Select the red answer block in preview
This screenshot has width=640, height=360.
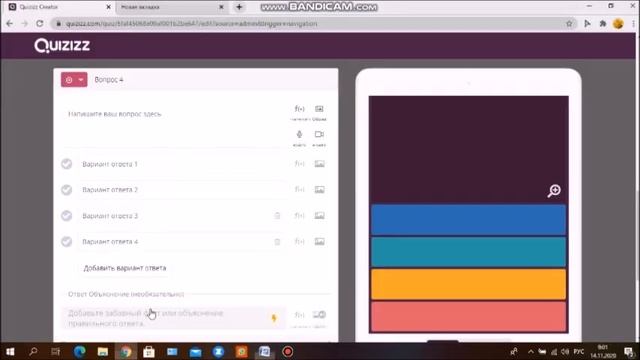pyautogui.click(x=468, y=316)
